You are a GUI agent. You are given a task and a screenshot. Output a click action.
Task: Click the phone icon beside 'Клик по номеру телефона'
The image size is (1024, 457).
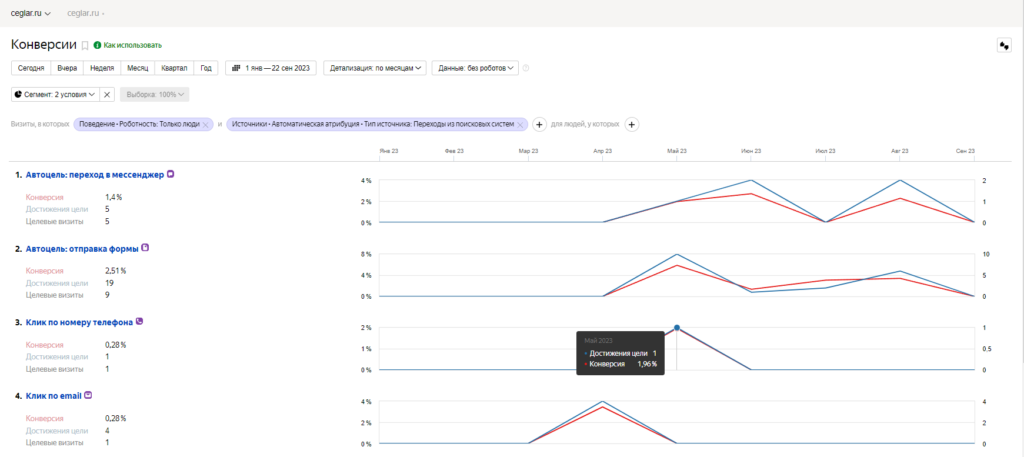click(139, 322)
